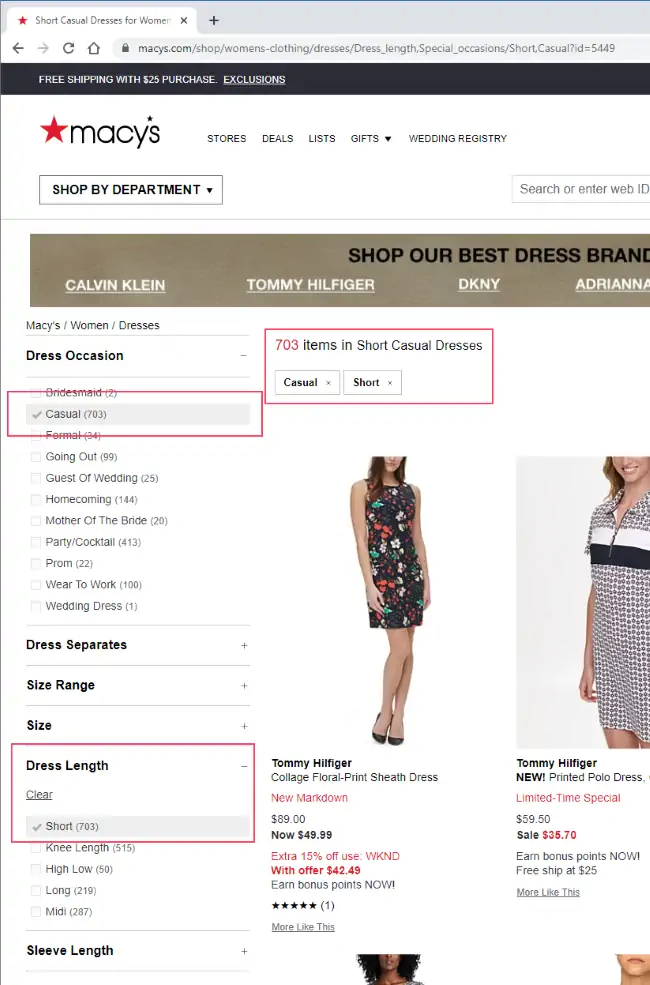
Task: Open Stores in top navigation
Action: [227, 138]
